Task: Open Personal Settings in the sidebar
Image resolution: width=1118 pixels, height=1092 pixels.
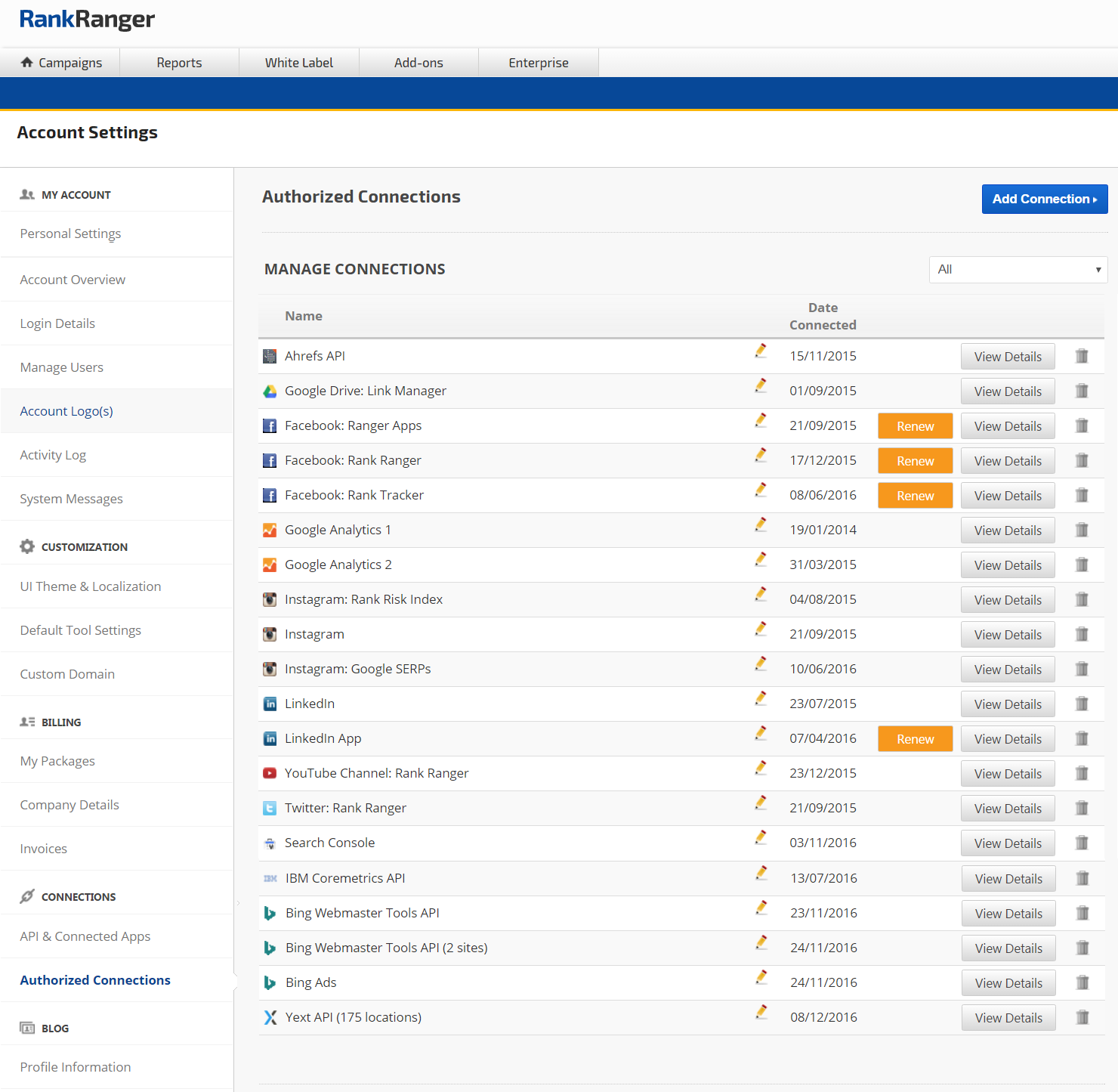Action: [70, 234]
